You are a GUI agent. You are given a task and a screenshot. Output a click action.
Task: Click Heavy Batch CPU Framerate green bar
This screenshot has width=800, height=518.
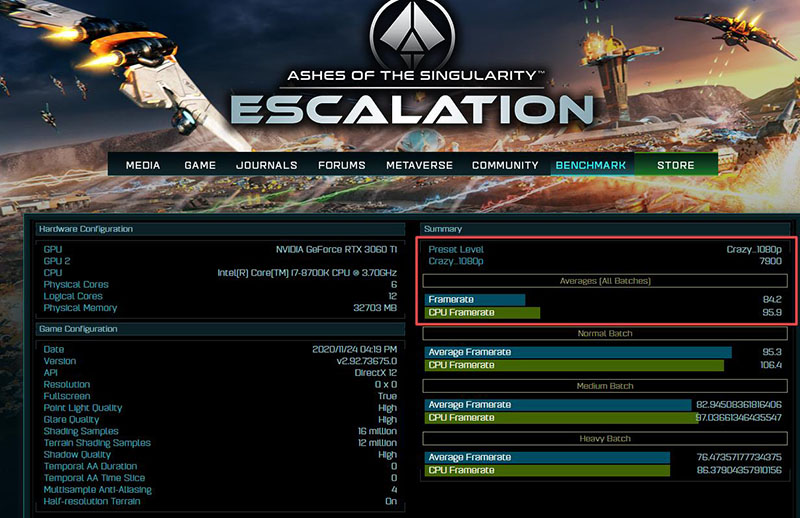tap(547, 470)
